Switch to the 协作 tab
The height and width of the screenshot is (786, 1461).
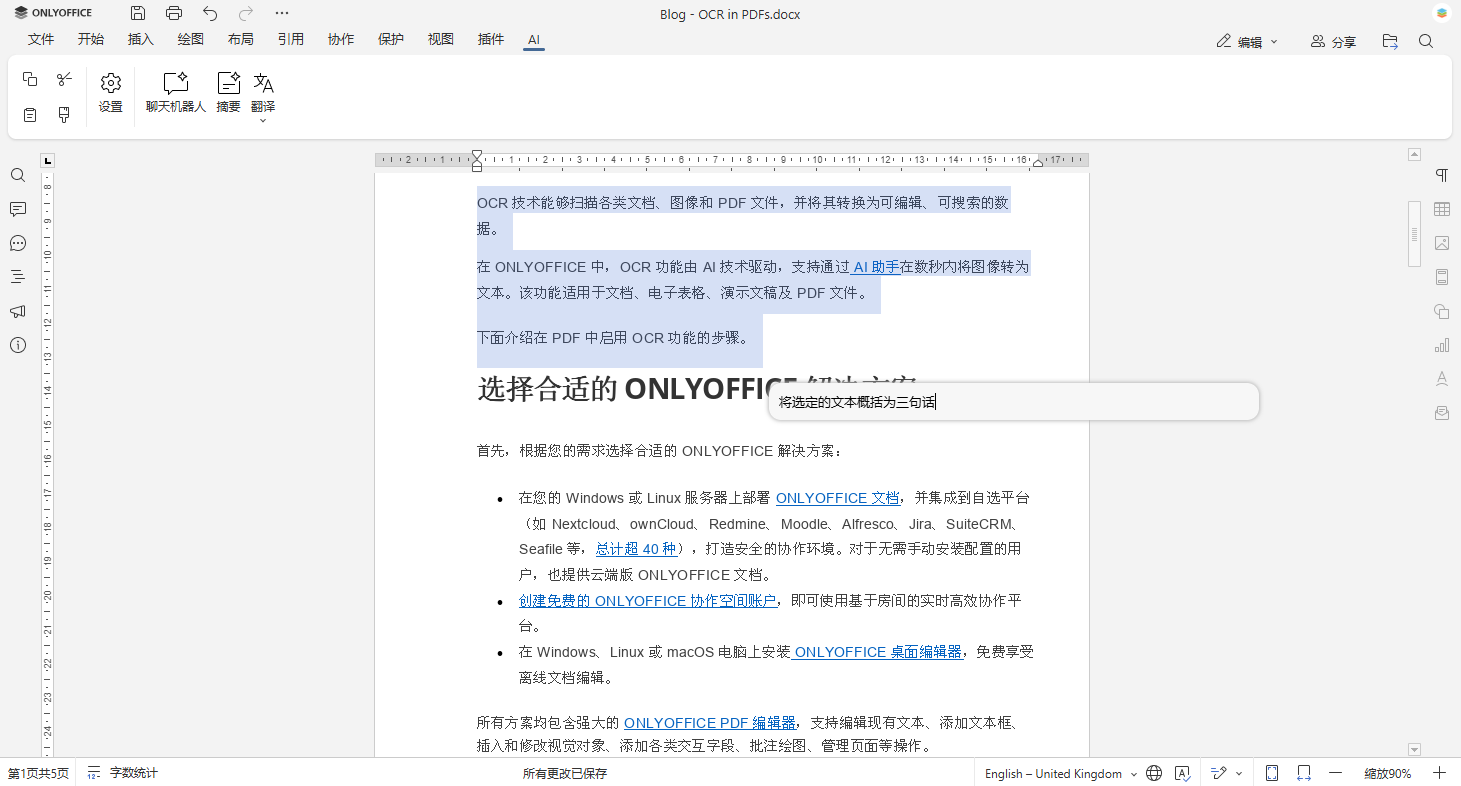(341, 40)
